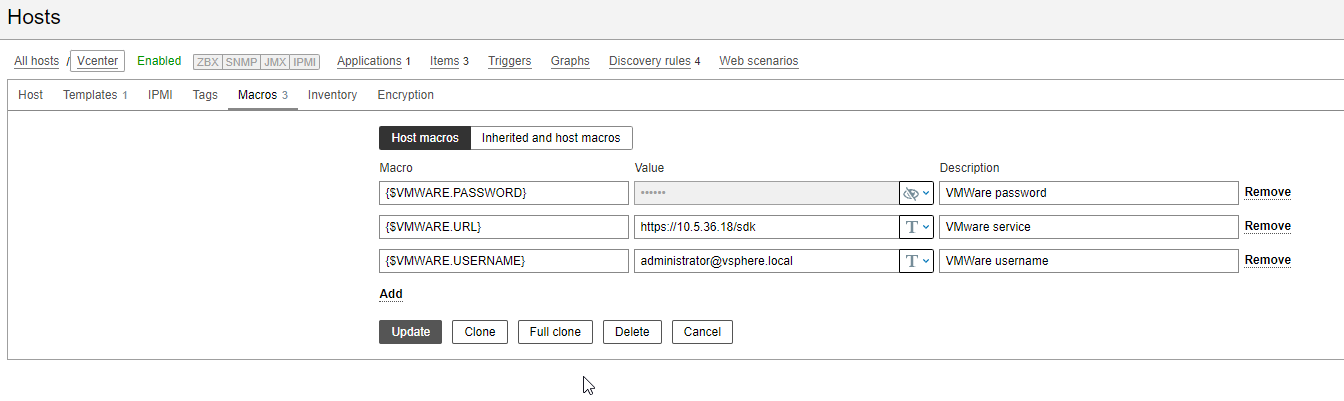Open text-type dropdown for VMWARE.USERNAME value

coord(916,261)
